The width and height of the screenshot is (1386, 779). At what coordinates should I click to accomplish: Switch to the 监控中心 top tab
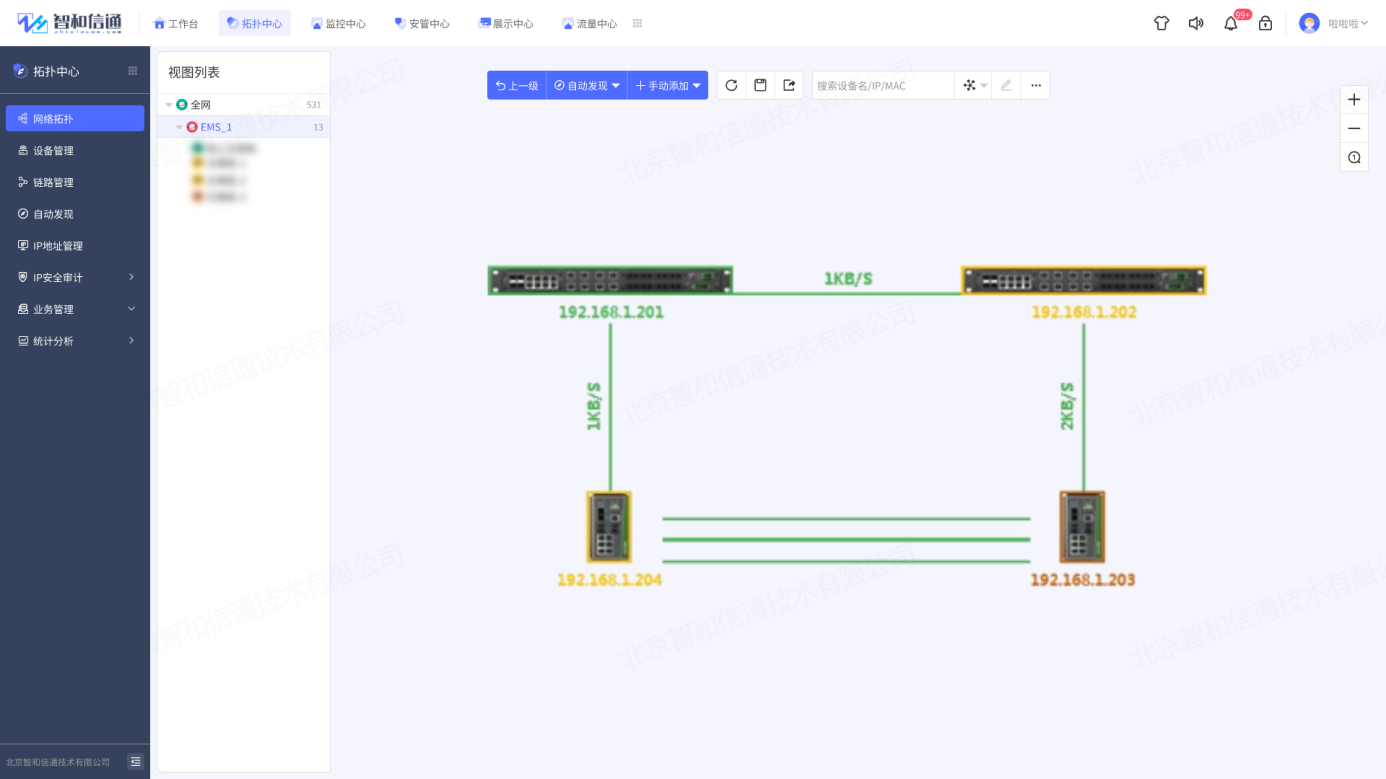[x=338, y=24]
